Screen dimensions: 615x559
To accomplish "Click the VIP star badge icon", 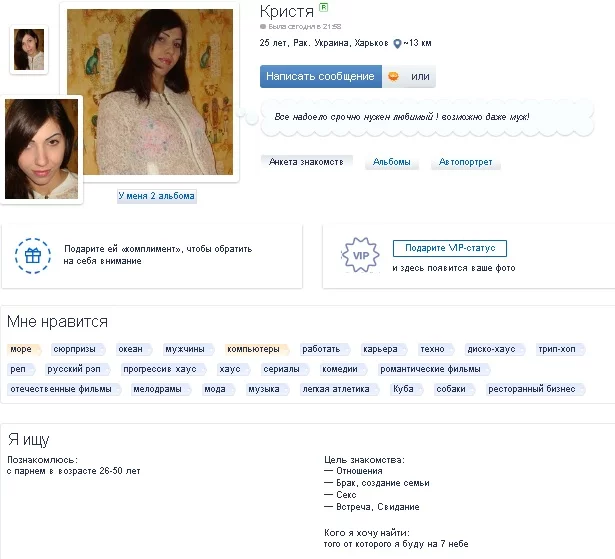I will click(360, 255).
